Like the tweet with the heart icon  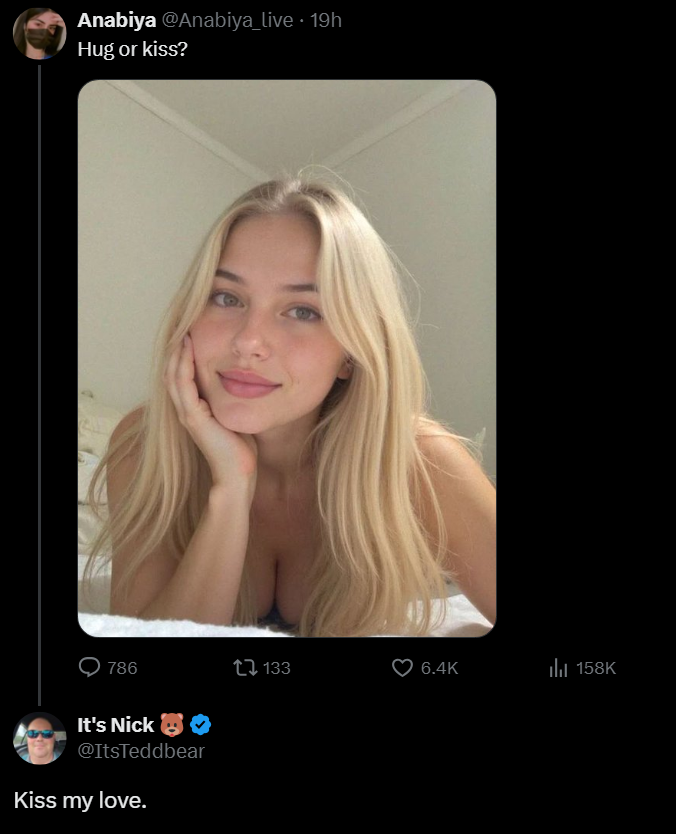click(x=402, y=667)
